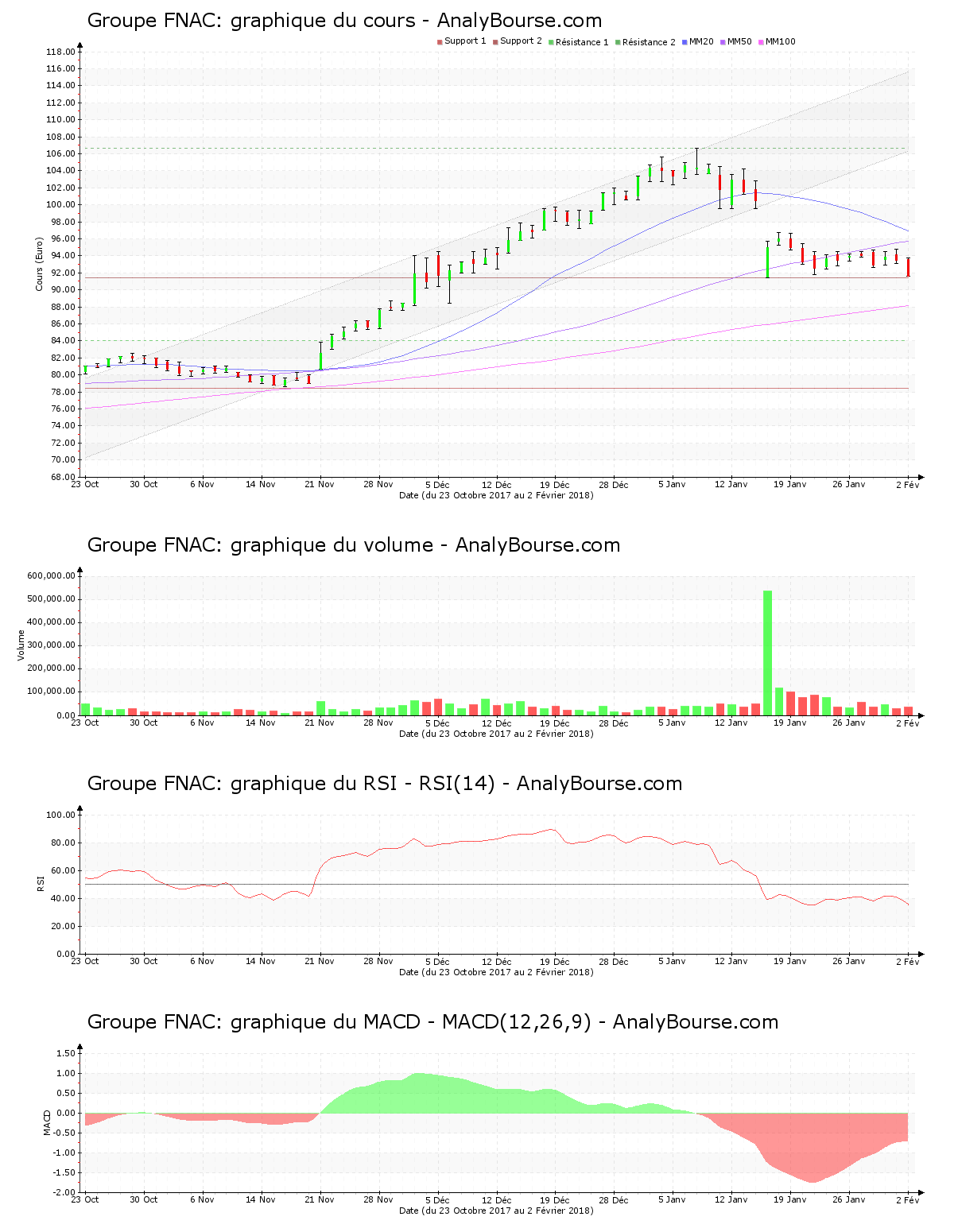
Task: Click '23 Oct' on the MACD chart axis
Action: 85,1199
